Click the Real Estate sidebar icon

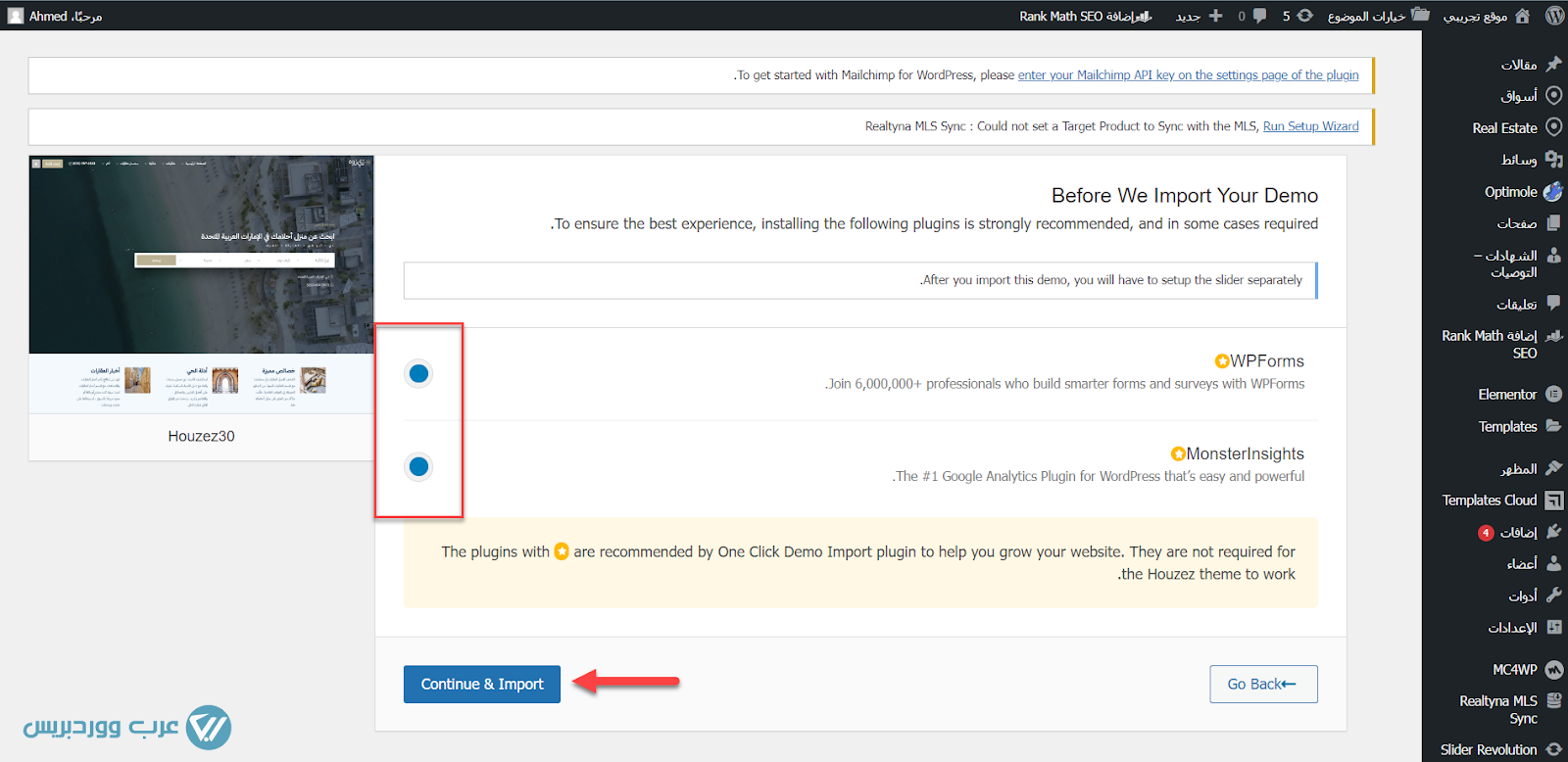coord(1553,127)
